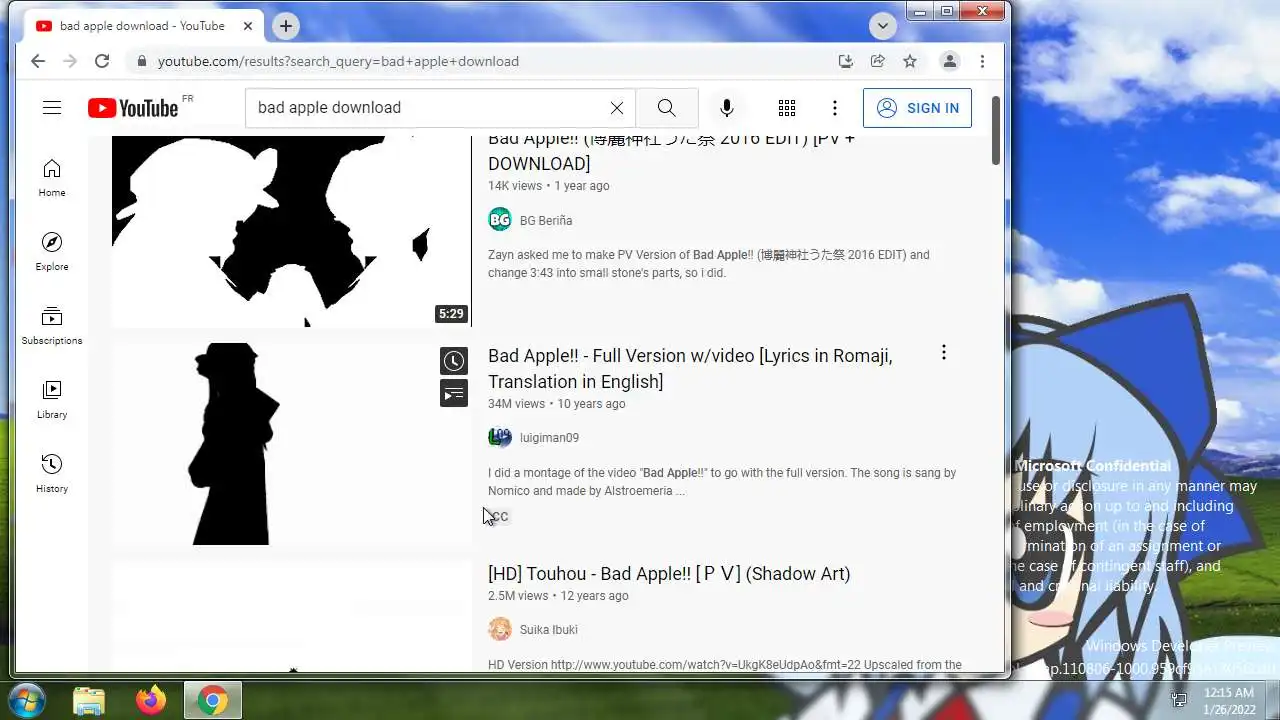Click '34M views • 10 years ago' text

pos(556,404)
